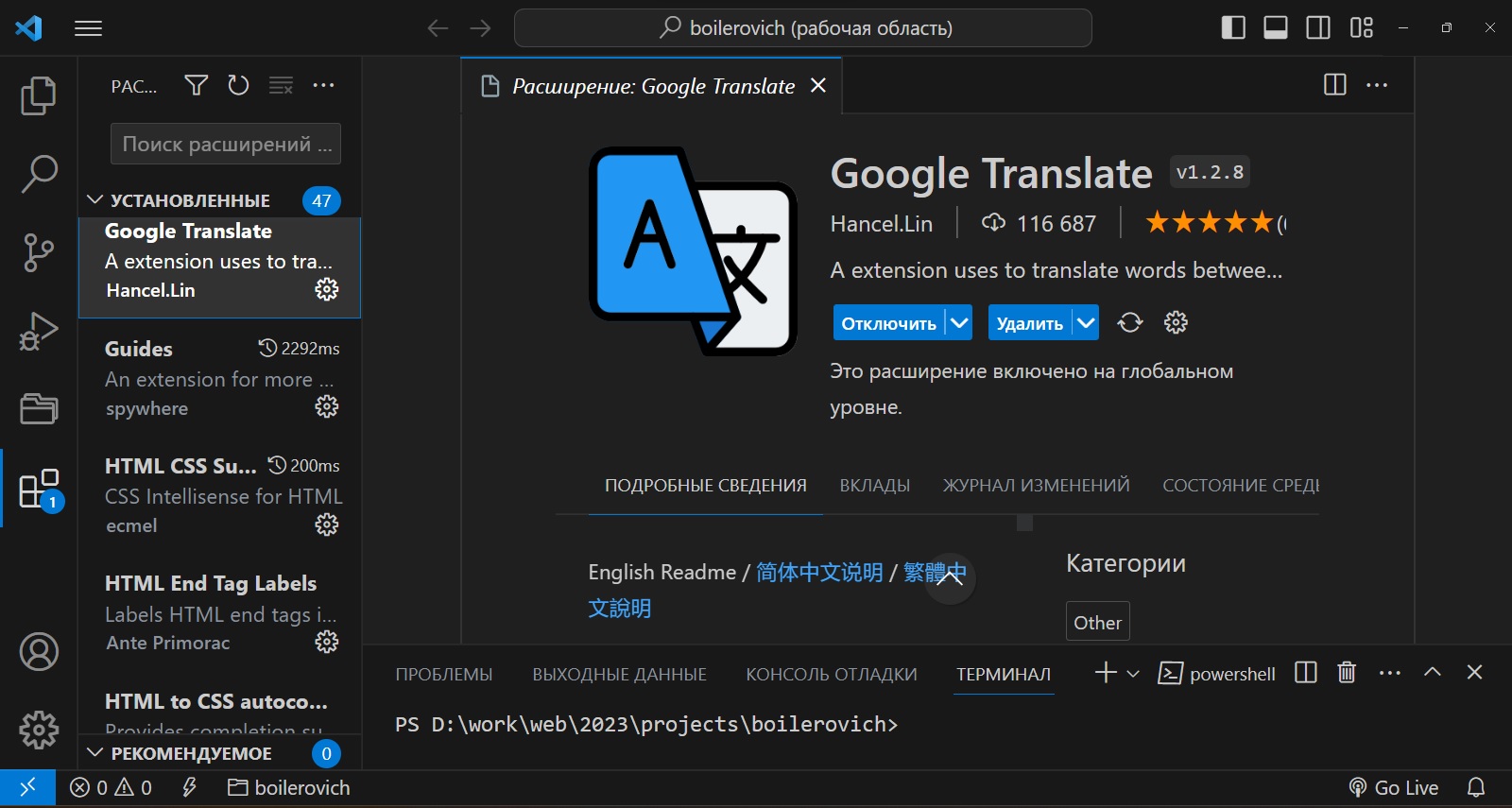This screenshot has height=808, width=1512.
Task: Open extensions panel more actions menu
Action: click(x=323, y=85)
